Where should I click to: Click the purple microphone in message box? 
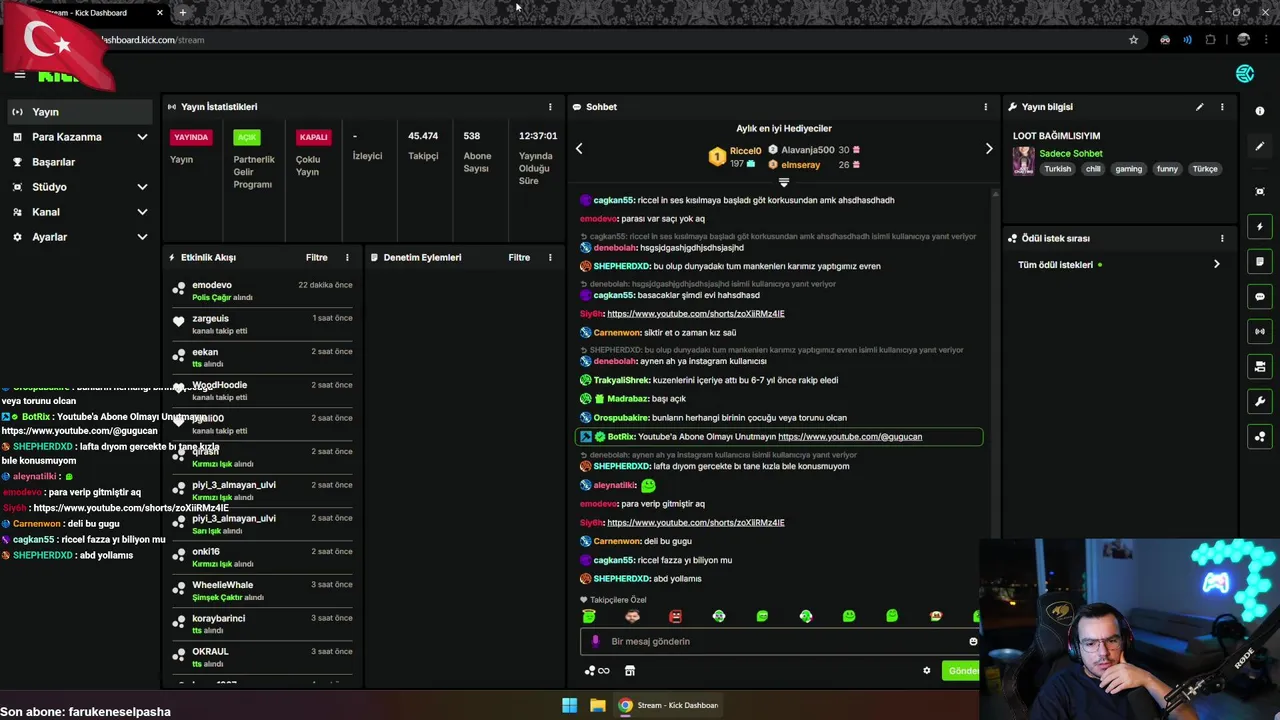coord(595,641)
